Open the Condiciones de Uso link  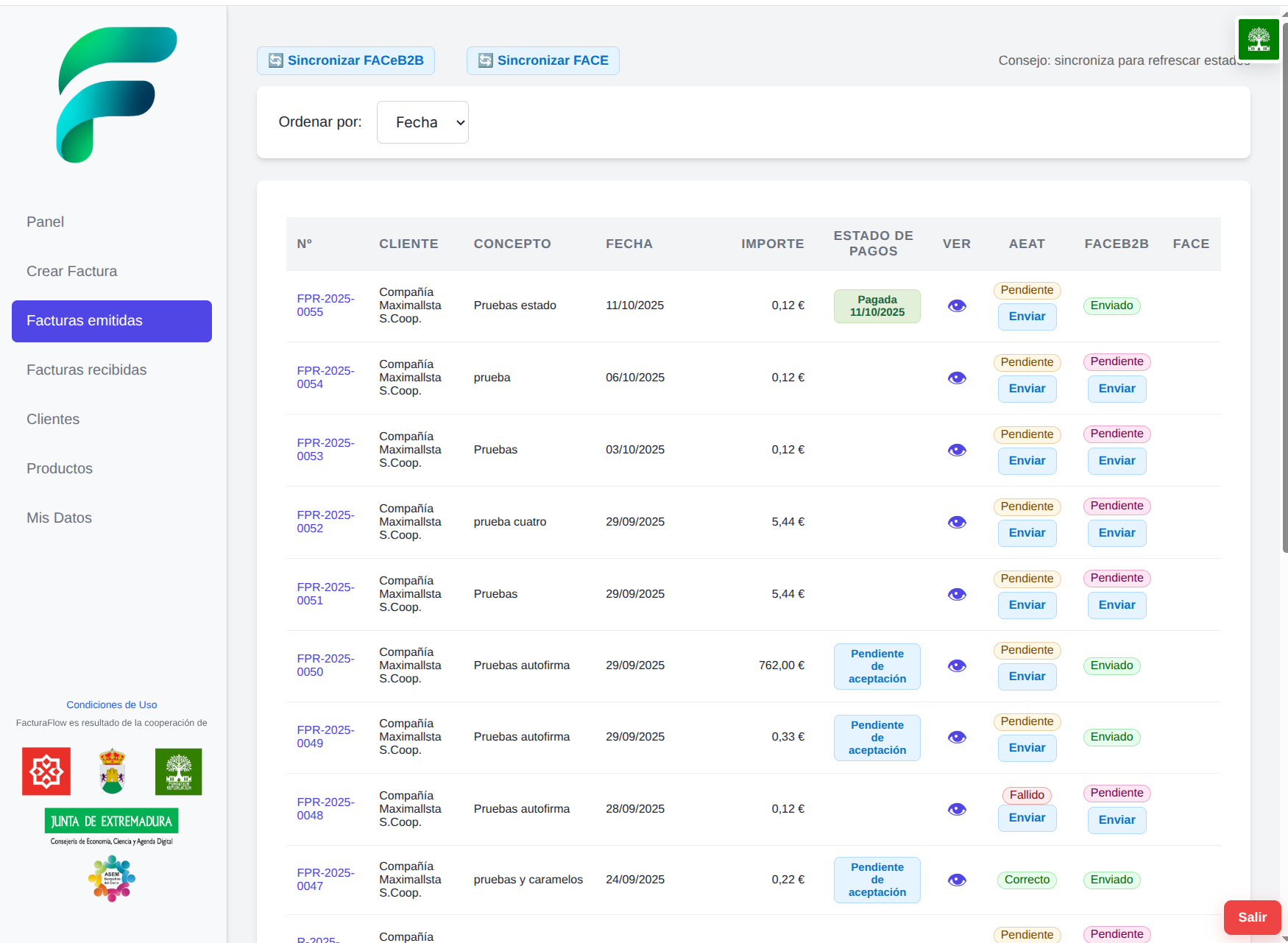112,705
